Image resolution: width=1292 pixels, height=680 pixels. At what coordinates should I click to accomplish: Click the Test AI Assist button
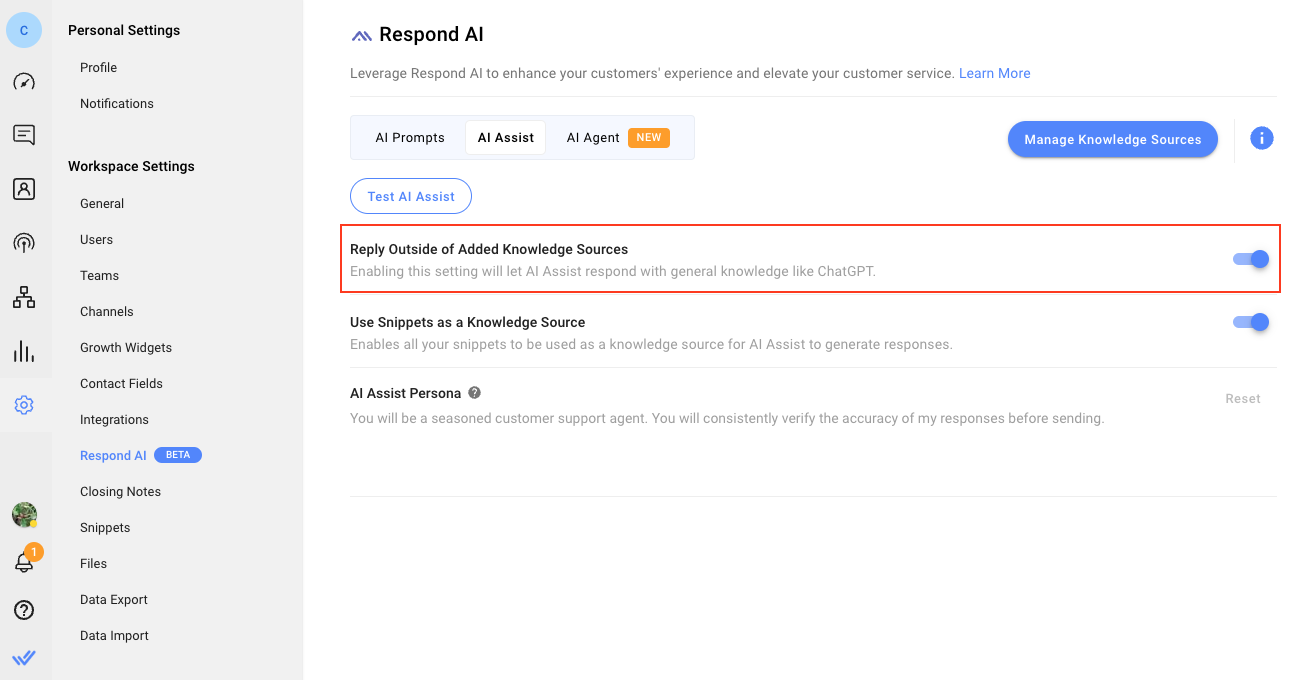[410, 196]
